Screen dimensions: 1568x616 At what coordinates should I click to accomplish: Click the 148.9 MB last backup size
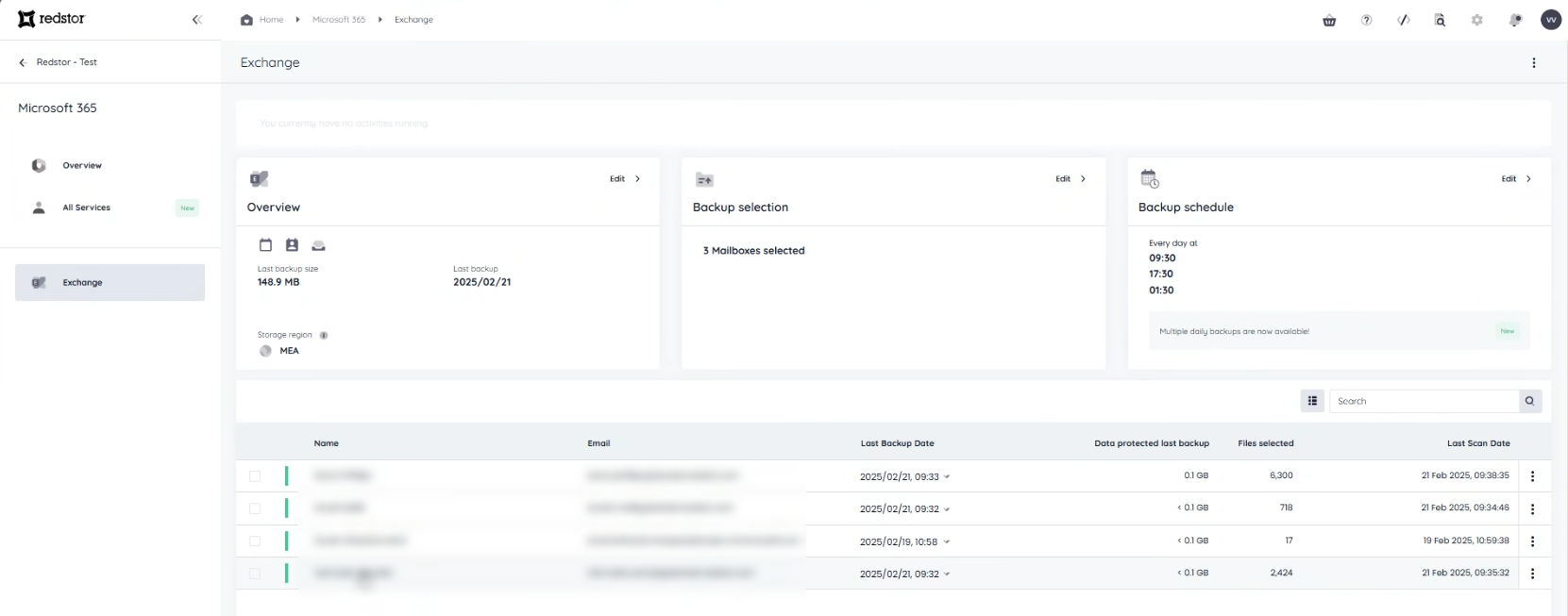[278, 282]
